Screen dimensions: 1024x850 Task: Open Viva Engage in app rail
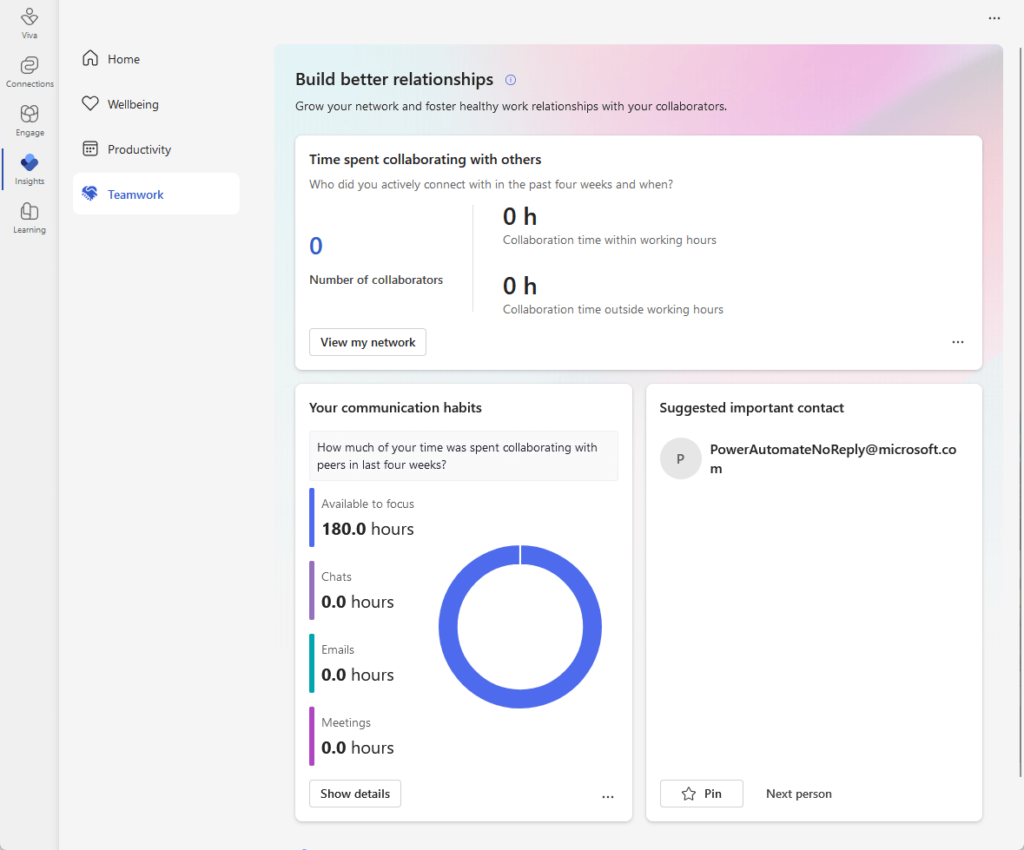point(29,120)
